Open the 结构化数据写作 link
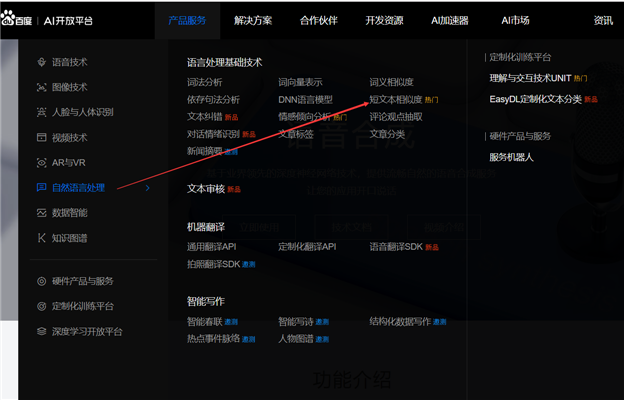Image resolution: width=624 pixels, height=400 pixels. (x=400, y=322)
